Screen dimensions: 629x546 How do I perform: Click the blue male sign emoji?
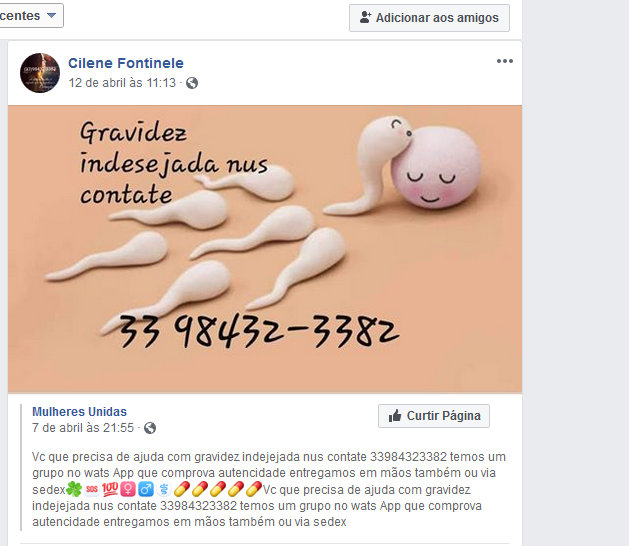pyautogui.click(x=146, y=489)
